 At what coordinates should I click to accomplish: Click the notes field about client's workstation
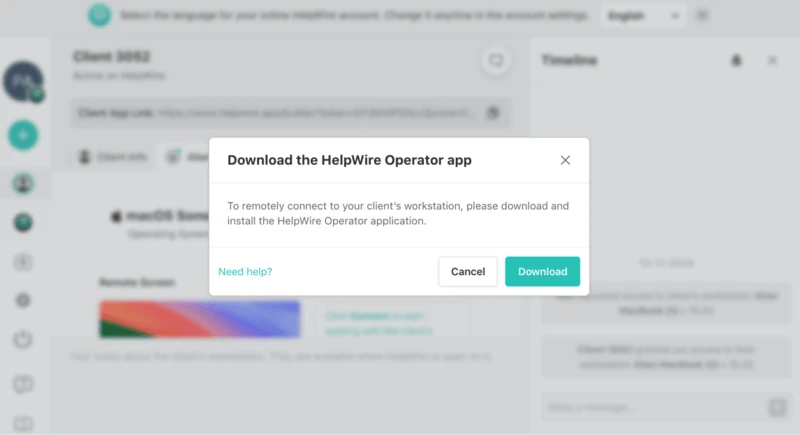[x=281, y=356]
